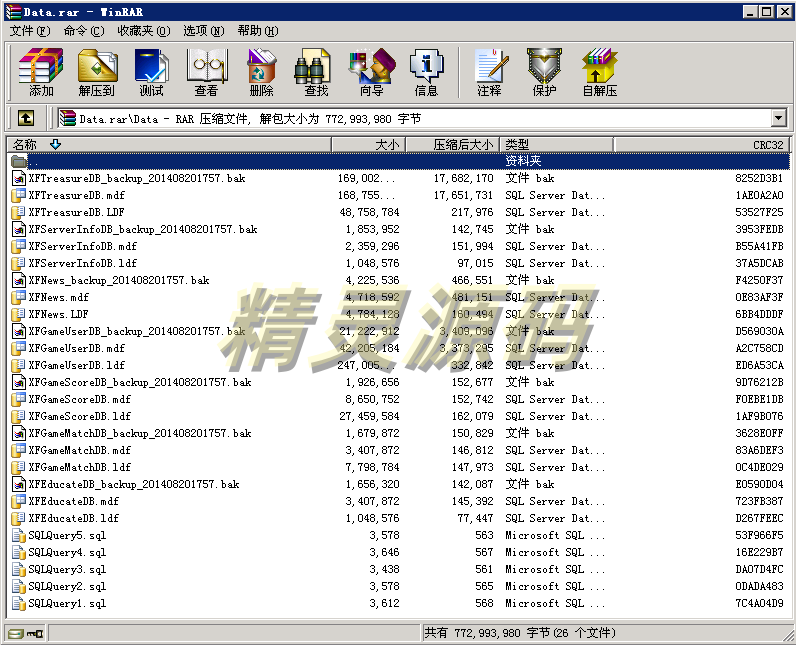Click the icon of XFNews.mdf
This screenshot has height=645, width=796.
point(19,297)
